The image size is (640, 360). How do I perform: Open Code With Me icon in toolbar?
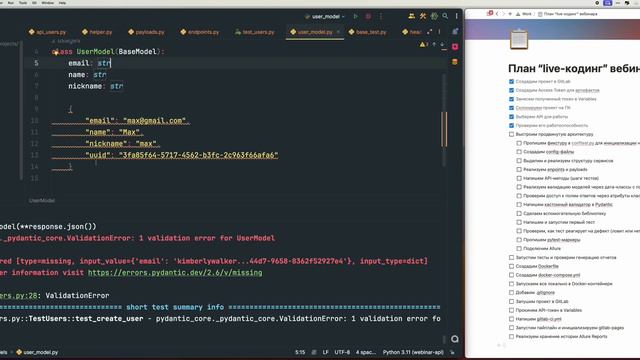point(411,16)
